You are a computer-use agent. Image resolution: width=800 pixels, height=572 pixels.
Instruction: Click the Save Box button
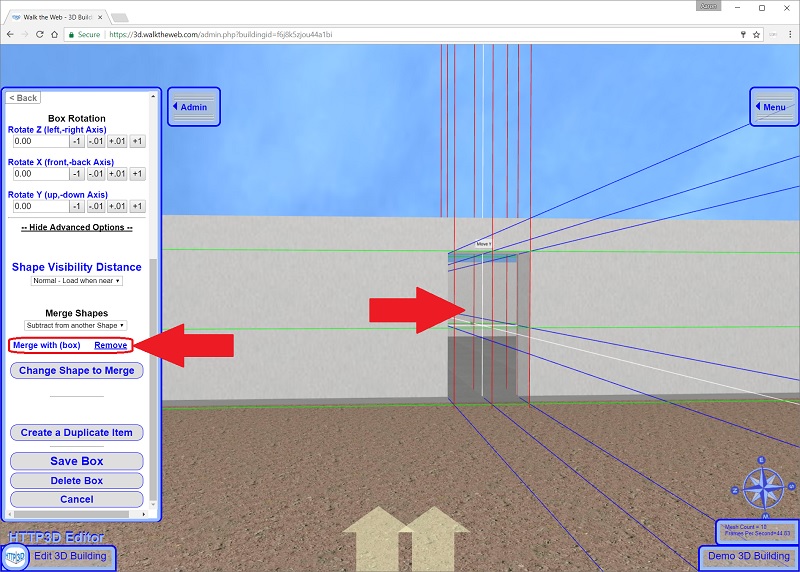[77, 461]
